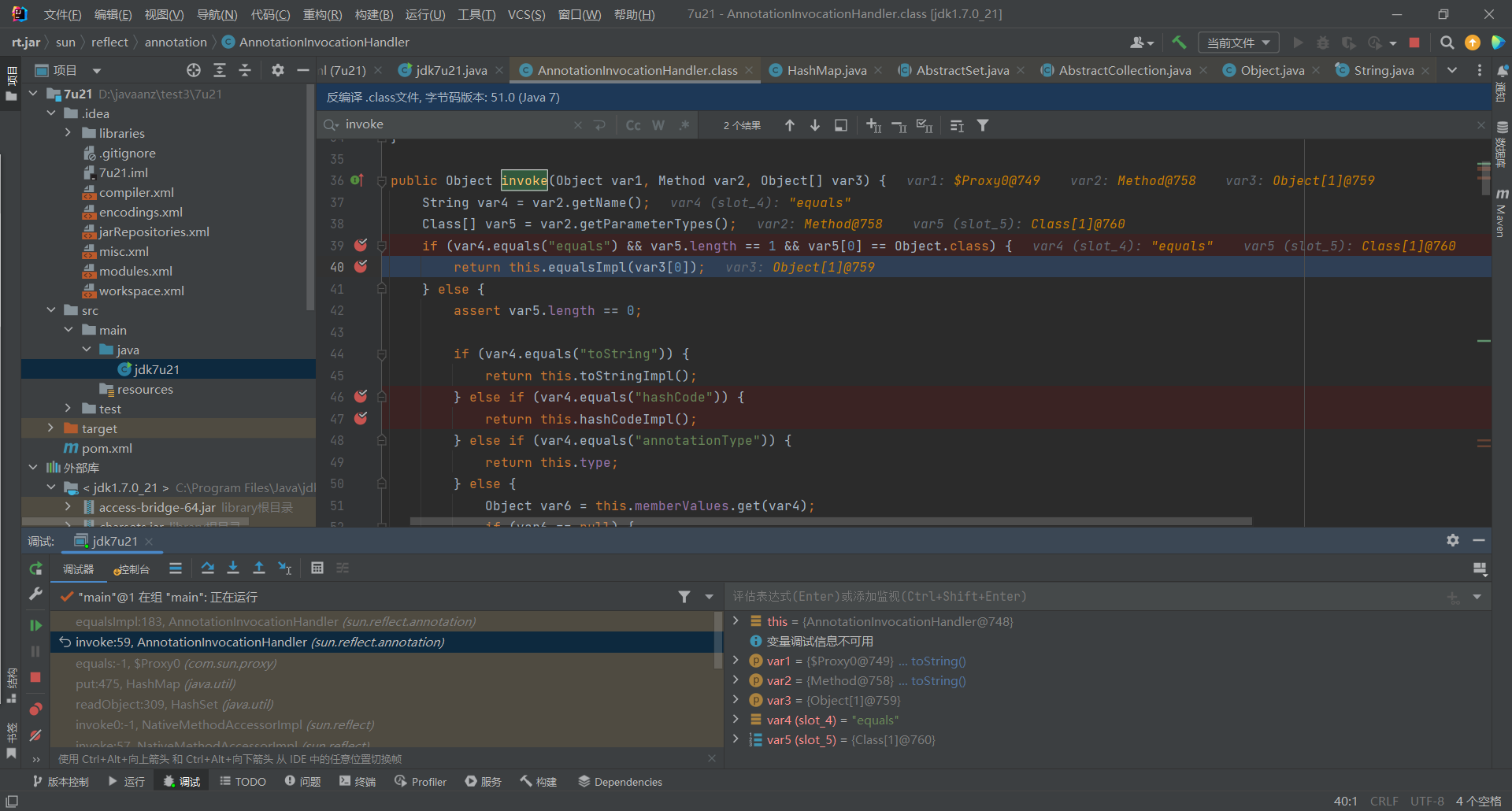Screen dimensions: 1512x811
Task: Rerun the debug session
Action: [x=35, y=568]
